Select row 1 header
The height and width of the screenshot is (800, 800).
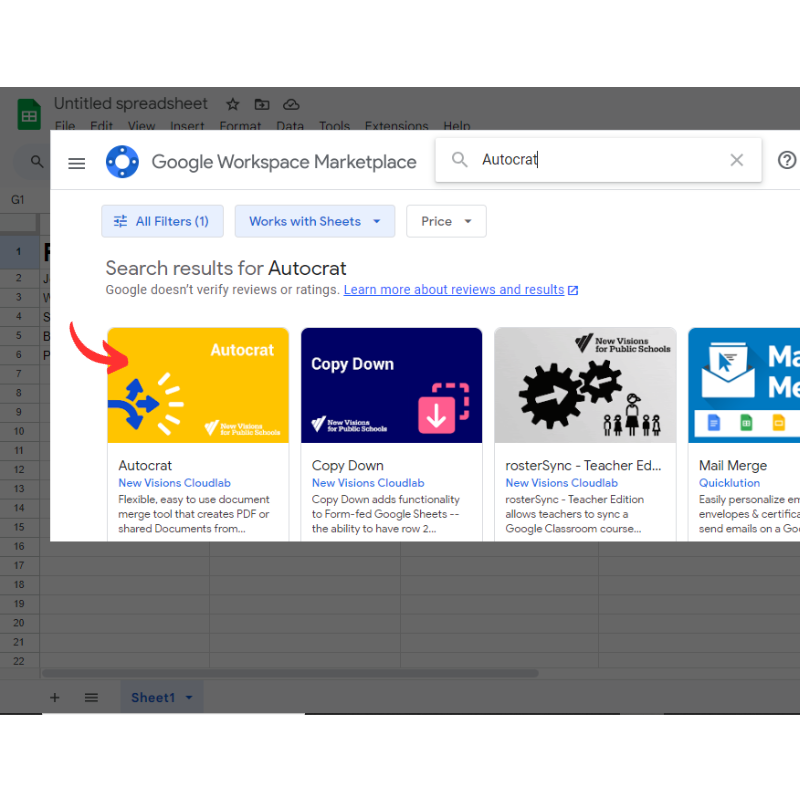(19, 252)
